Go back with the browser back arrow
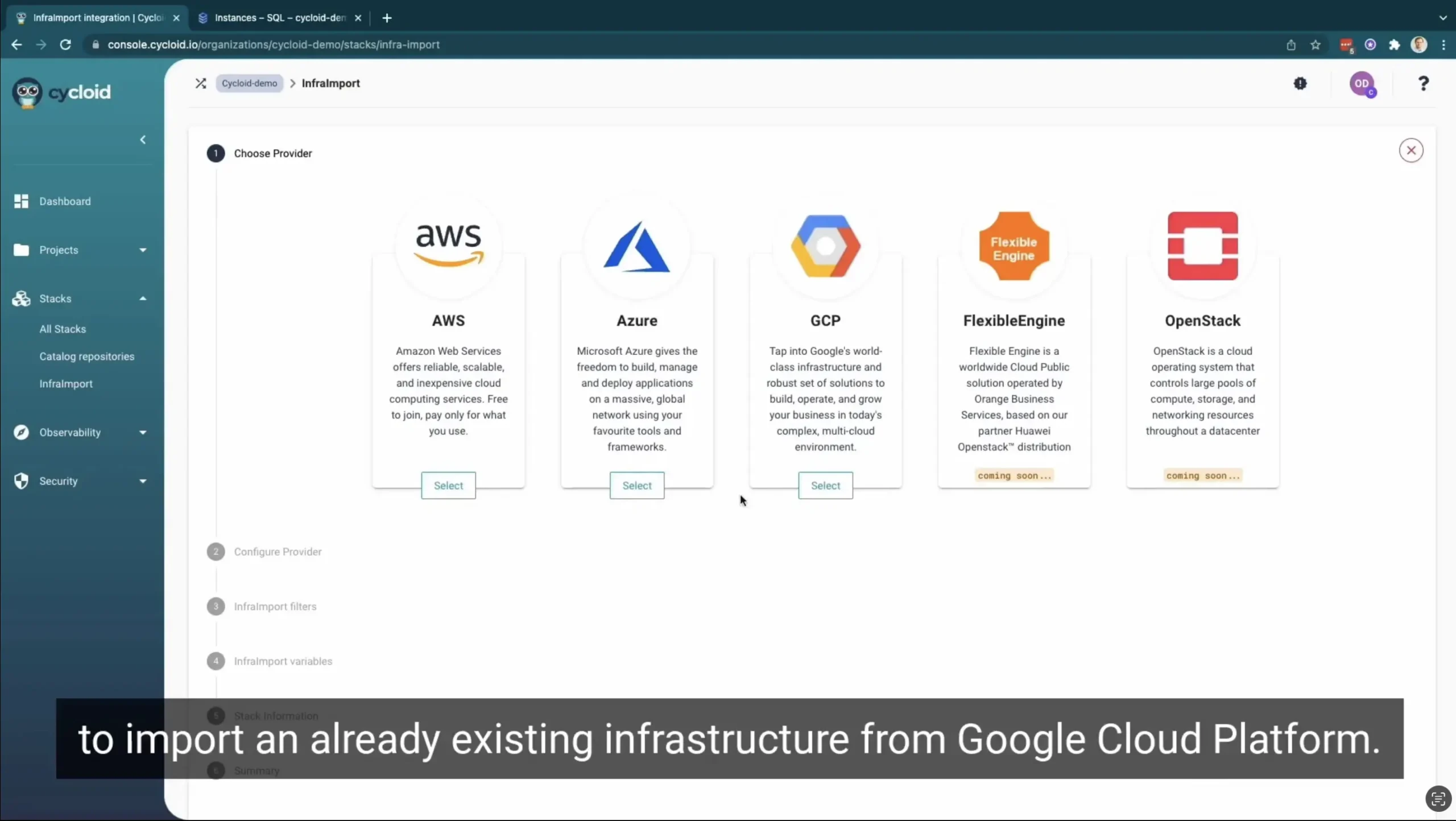Screen dimensions: 1456x821 click(16, 44)
